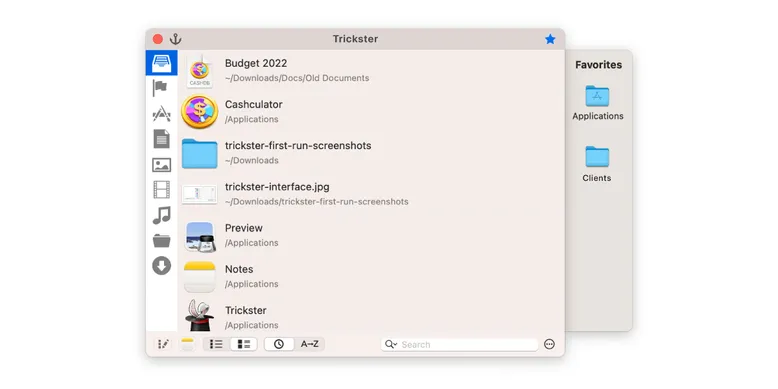Click the yellow Notes icon in bottom toolbar
The image size is (778, 389).
tap(187, 344)
